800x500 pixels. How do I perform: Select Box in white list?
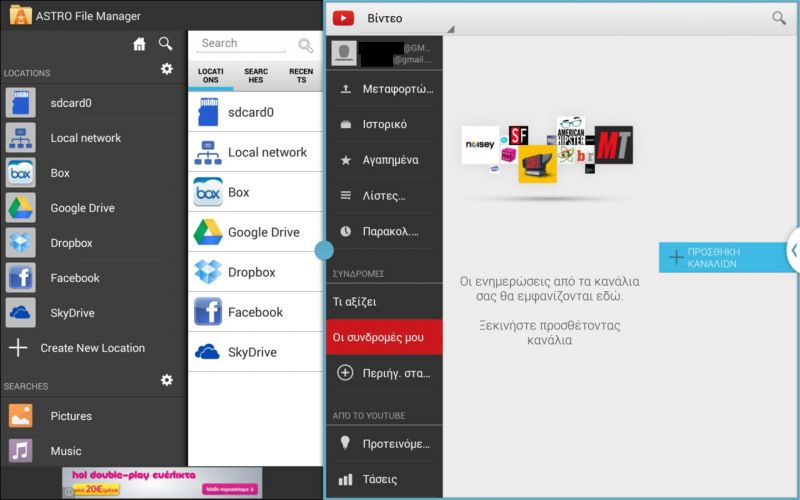click(x=256, y=192)
